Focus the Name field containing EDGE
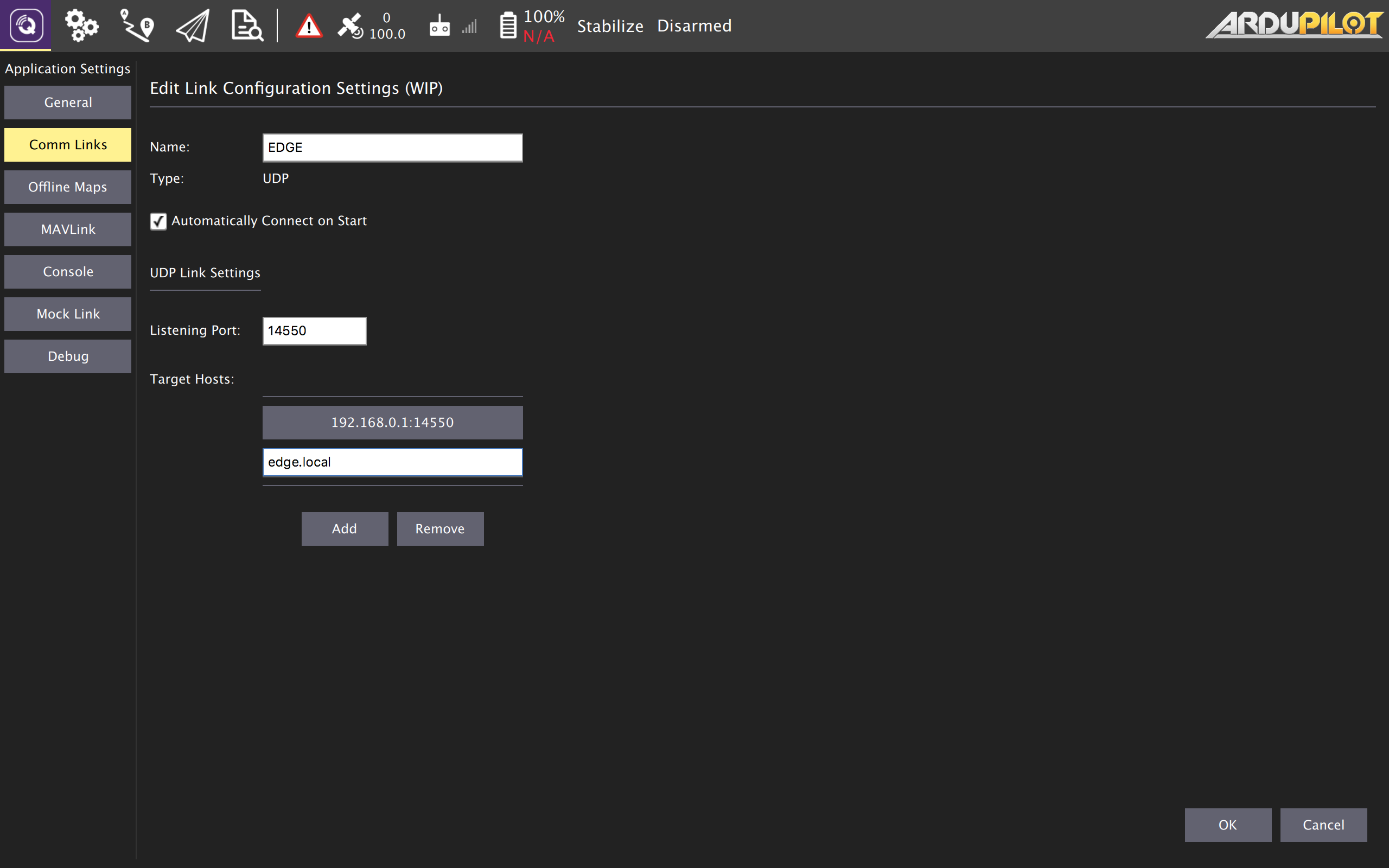 pos(393,148)
